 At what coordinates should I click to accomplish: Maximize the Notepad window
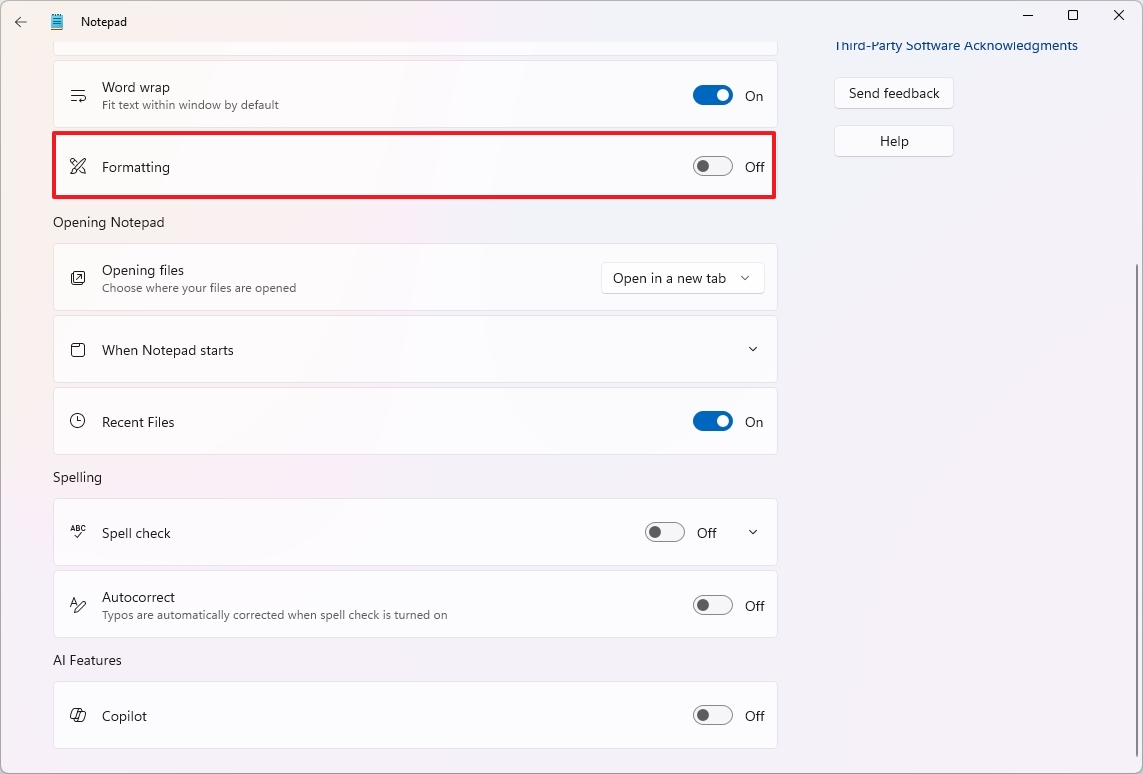1073,15
